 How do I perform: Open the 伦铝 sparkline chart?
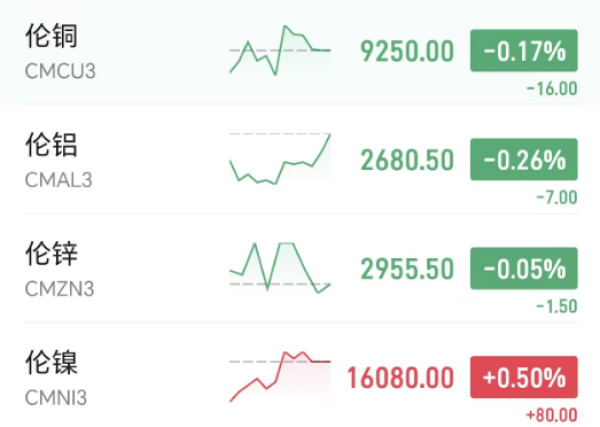pyautogui.click(x=279, y=158)
